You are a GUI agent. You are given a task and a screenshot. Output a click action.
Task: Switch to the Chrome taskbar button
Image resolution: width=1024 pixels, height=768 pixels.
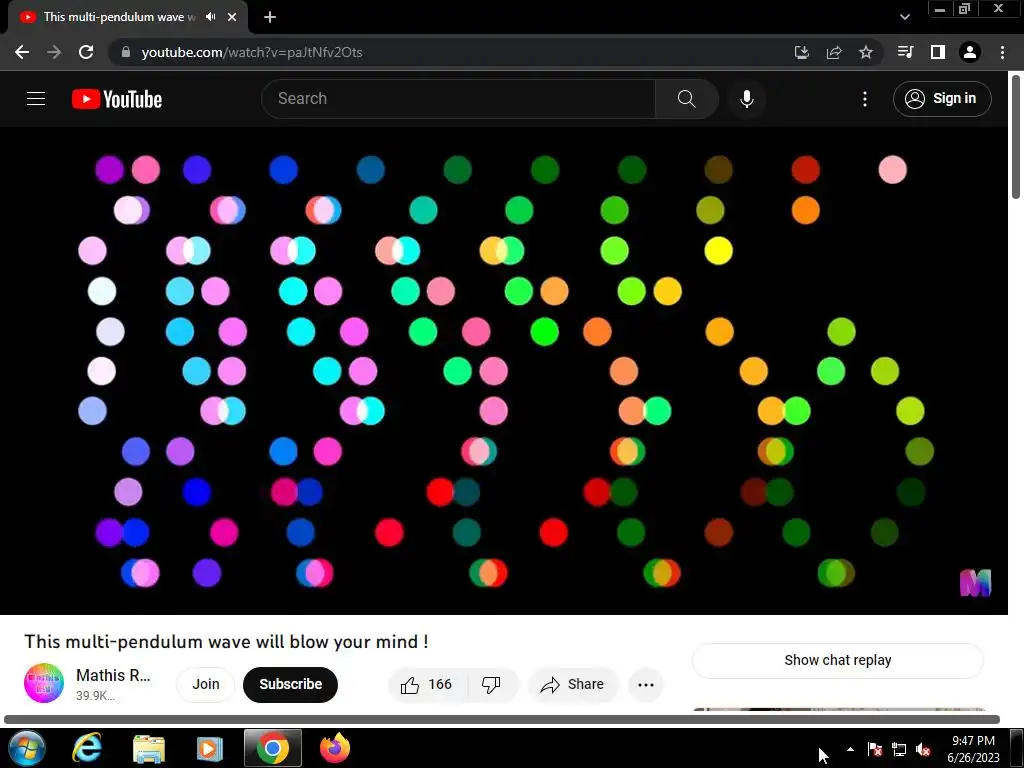point(273,748)
